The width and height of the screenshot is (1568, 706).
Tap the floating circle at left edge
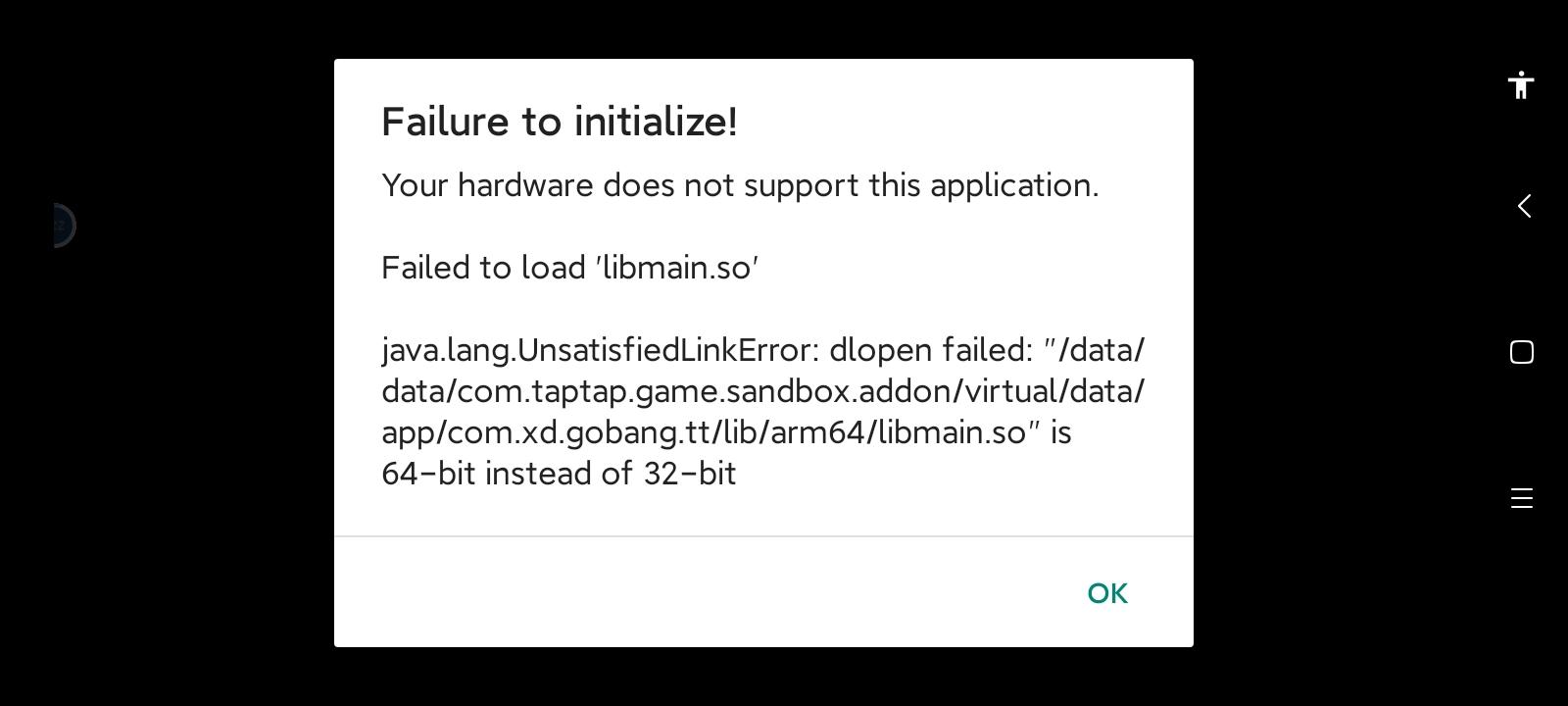(62, 226)
